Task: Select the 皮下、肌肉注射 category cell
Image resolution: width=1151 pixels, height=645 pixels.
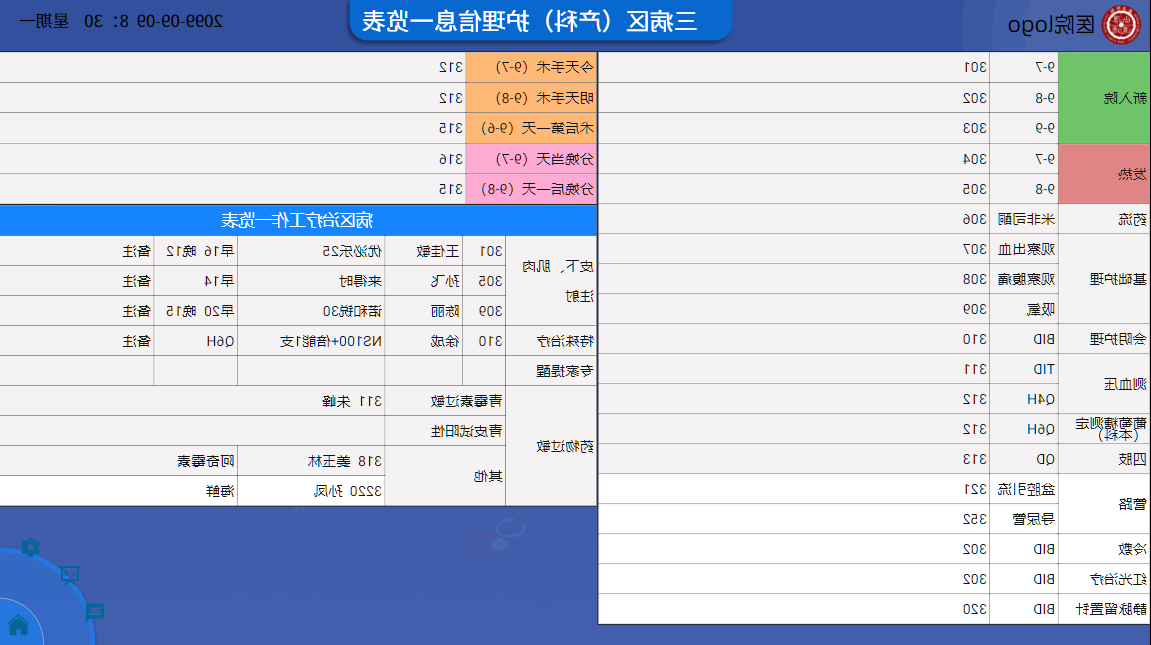Action: (x=551, y=280)
